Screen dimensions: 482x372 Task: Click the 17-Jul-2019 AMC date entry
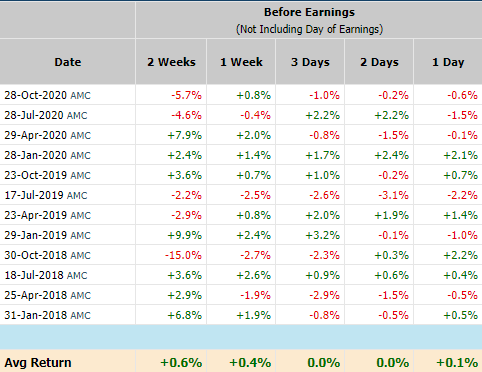[46, 195]
